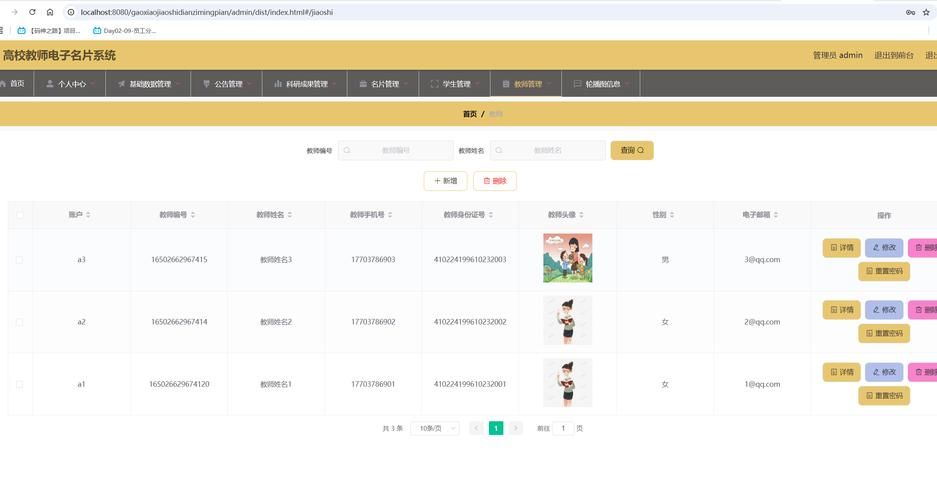The width and height of the screenshot is (937, 500).
Task: Click email cell 2@qq.com
Action: coord(762,321)
